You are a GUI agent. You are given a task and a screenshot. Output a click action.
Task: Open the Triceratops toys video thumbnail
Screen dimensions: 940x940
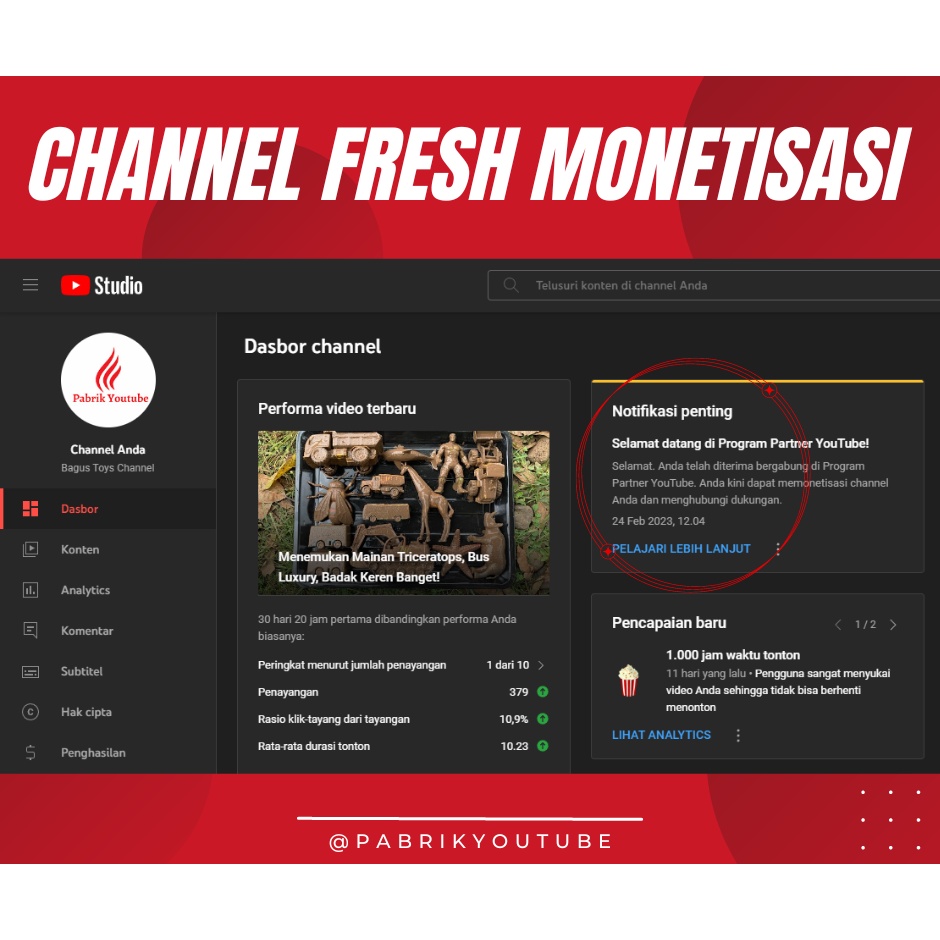tap(403, 512)
